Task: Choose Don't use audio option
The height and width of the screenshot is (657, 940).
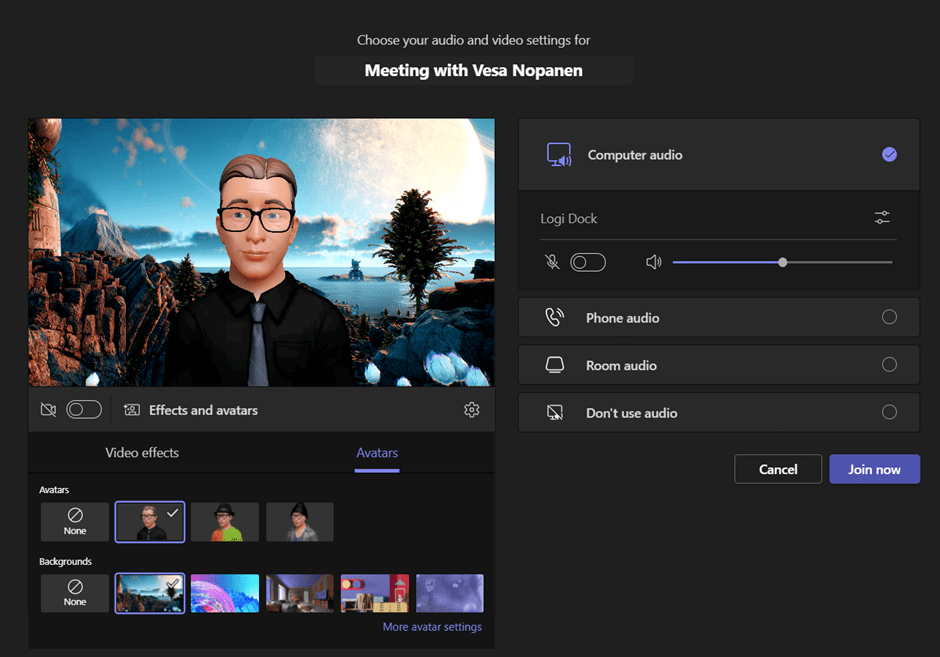Action: (889, 412)
